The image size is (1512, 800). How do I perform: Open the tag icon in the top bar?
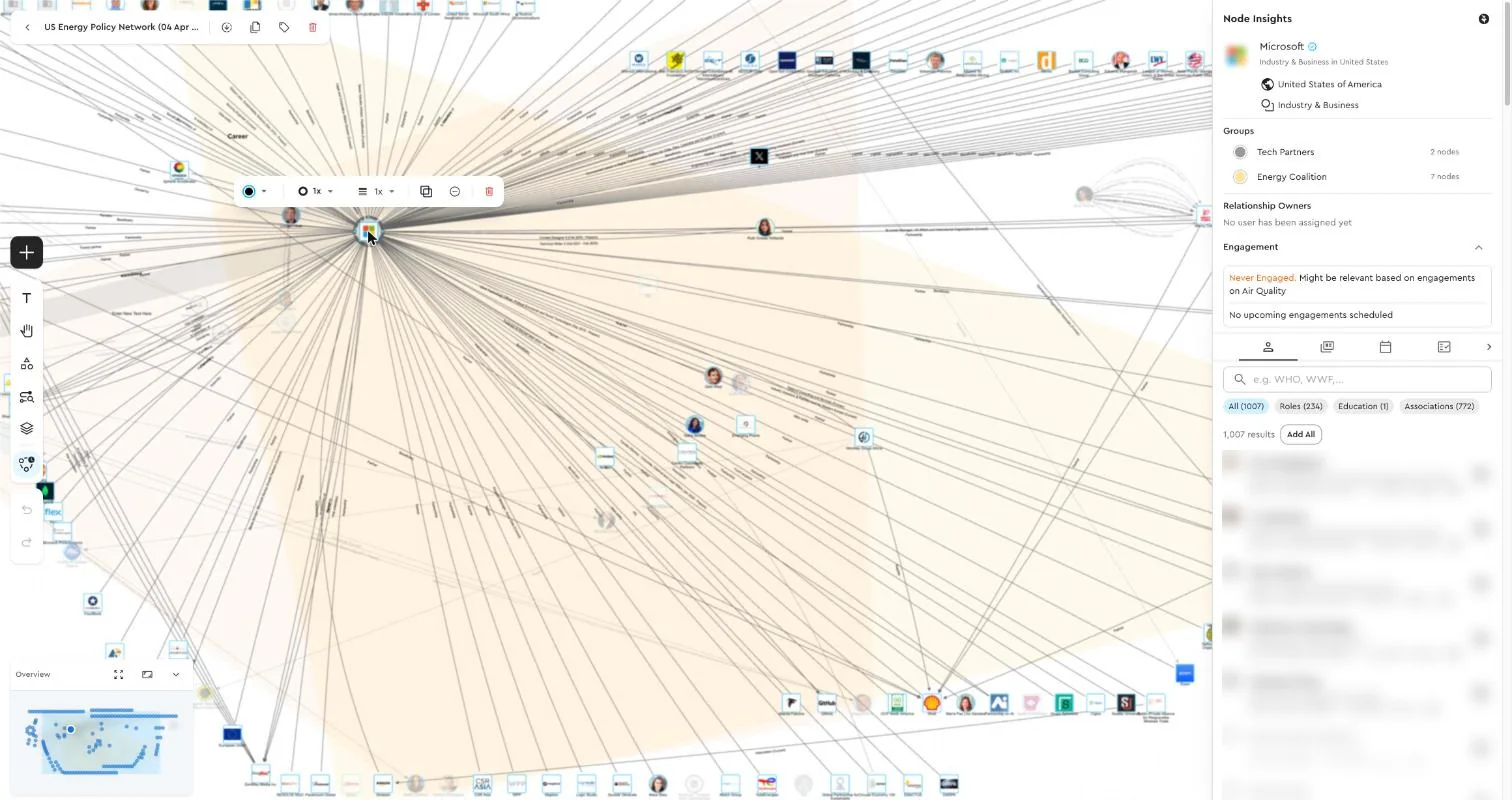(284, 27)
